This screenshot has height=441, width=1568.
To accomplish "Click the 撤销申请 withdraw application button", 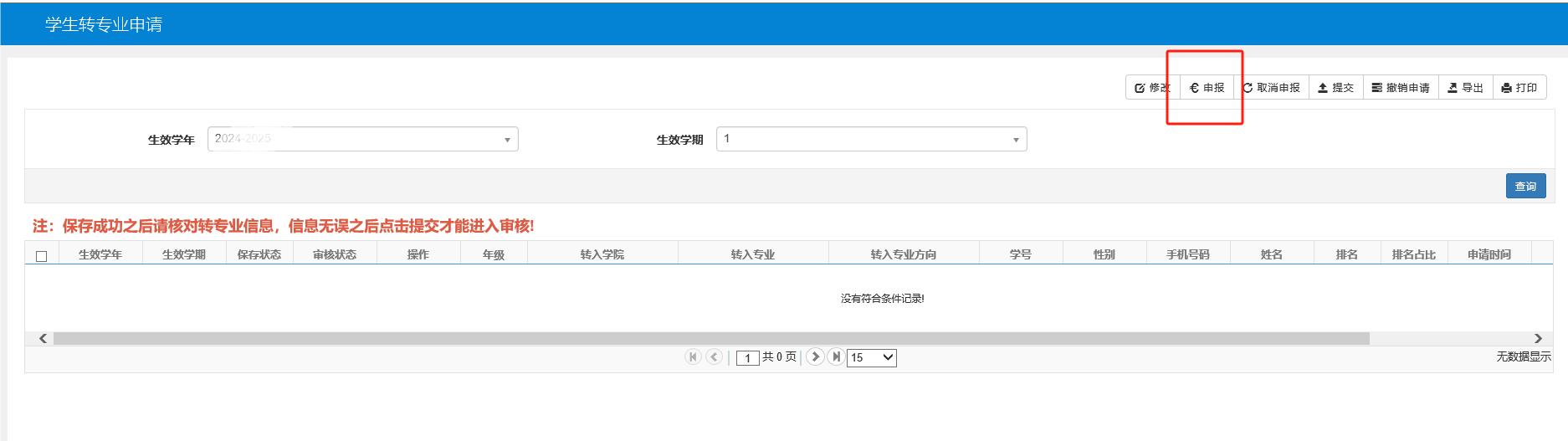I will pyautogui.click(x=1401, y=88).
